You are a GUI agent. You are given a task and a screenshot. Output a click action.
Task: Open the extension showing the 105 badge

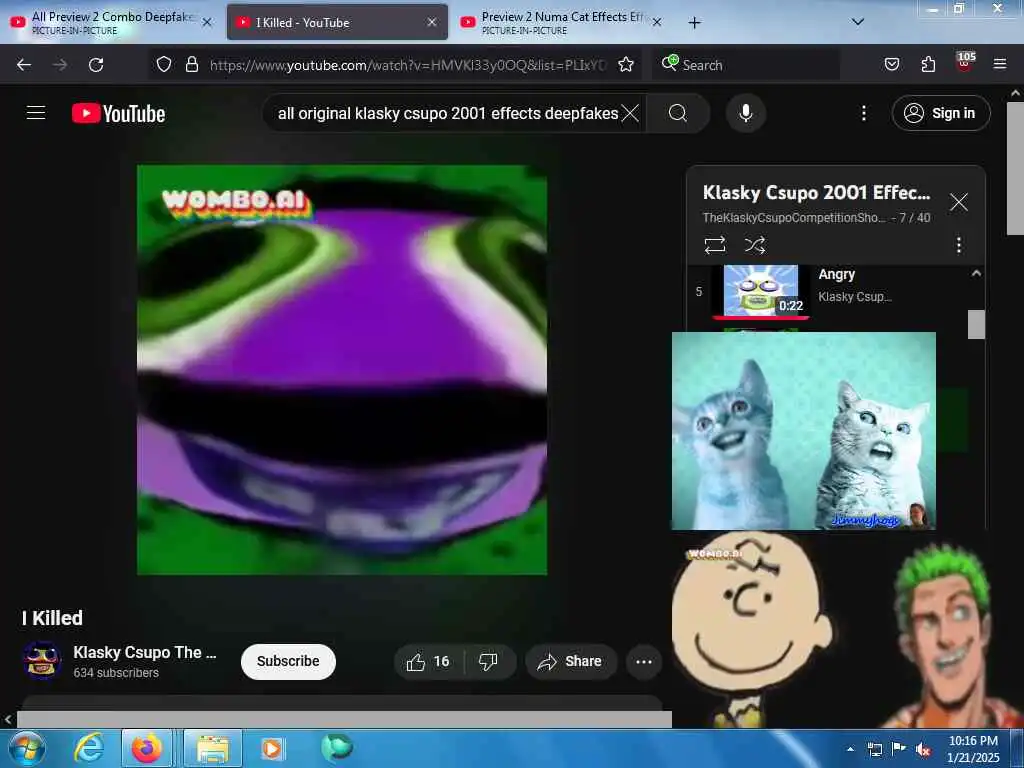pyautogui.click(x=965, y=63)
